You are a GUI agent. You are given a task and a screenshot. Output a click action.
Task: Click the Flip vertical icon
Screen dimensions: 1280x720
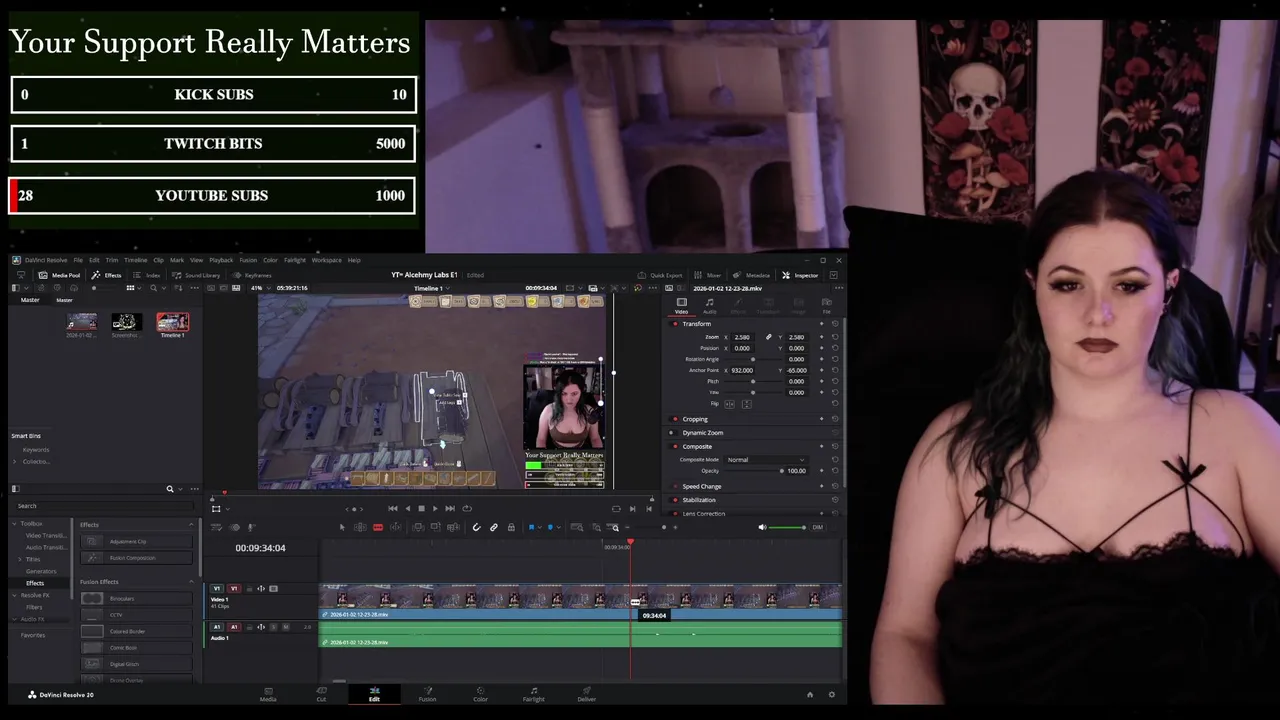coord(747,404)
